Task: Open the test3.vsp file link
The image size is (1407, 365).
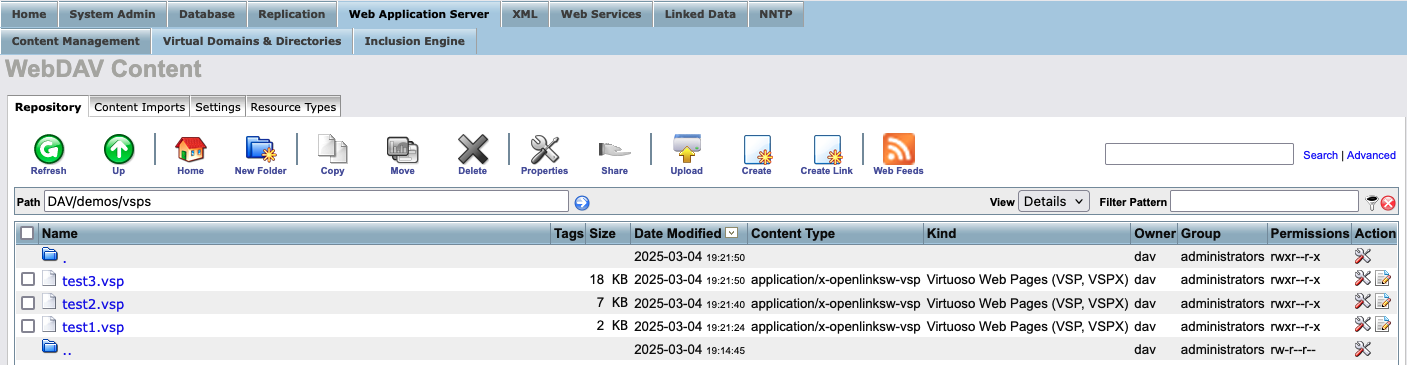Action: [x=93, y=281]
